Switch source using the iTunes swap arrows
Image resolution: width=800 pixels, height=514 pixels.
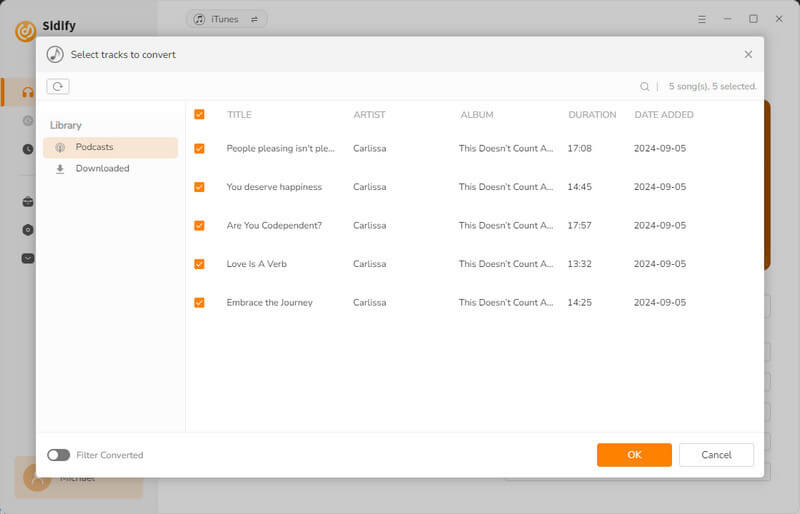tap(254, 19)
